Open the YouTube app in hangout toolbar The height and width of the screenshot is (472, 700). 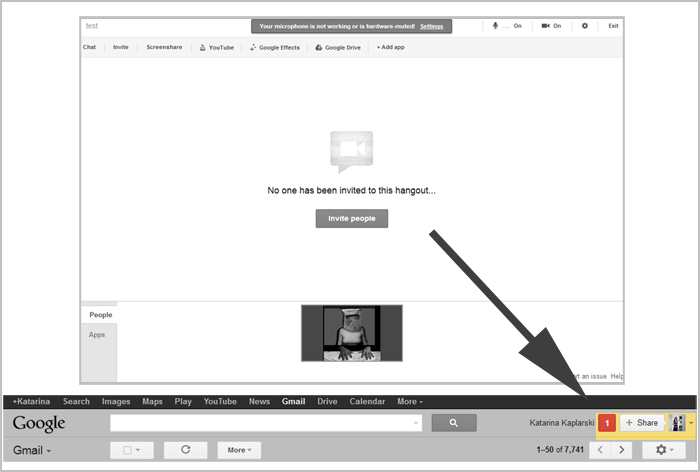coord(217,47)
